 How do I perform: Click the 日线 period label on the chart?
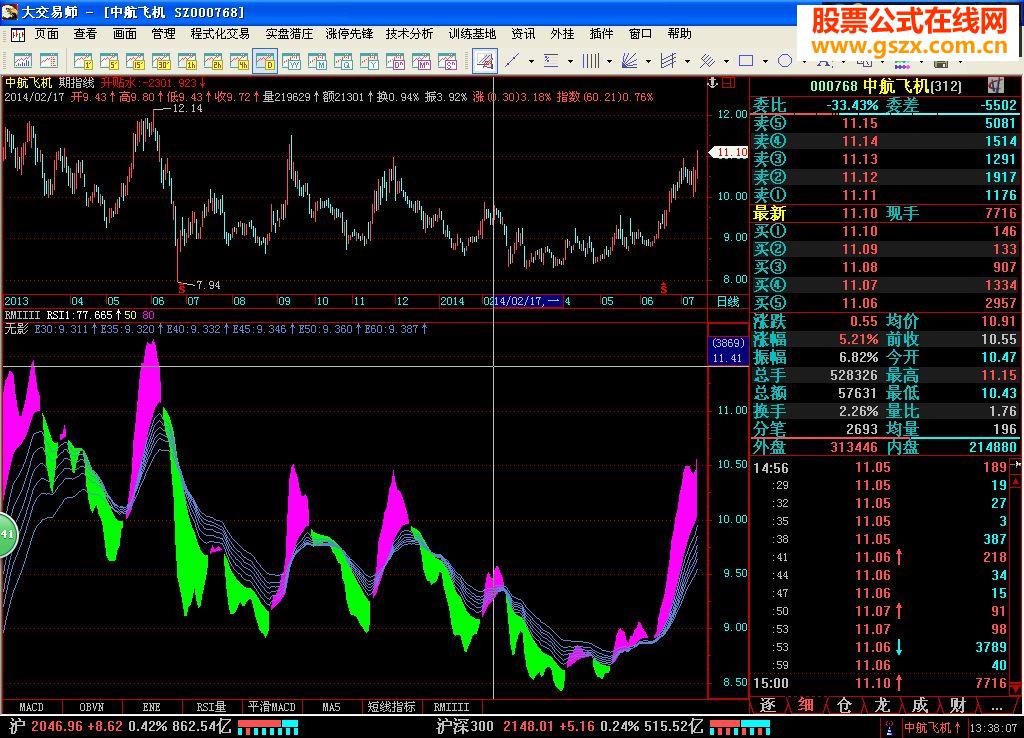728,301
